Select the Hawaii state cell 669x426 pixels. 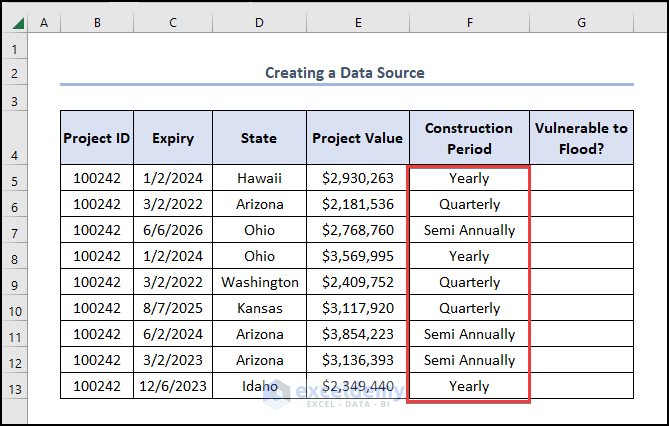coord(259,178)
